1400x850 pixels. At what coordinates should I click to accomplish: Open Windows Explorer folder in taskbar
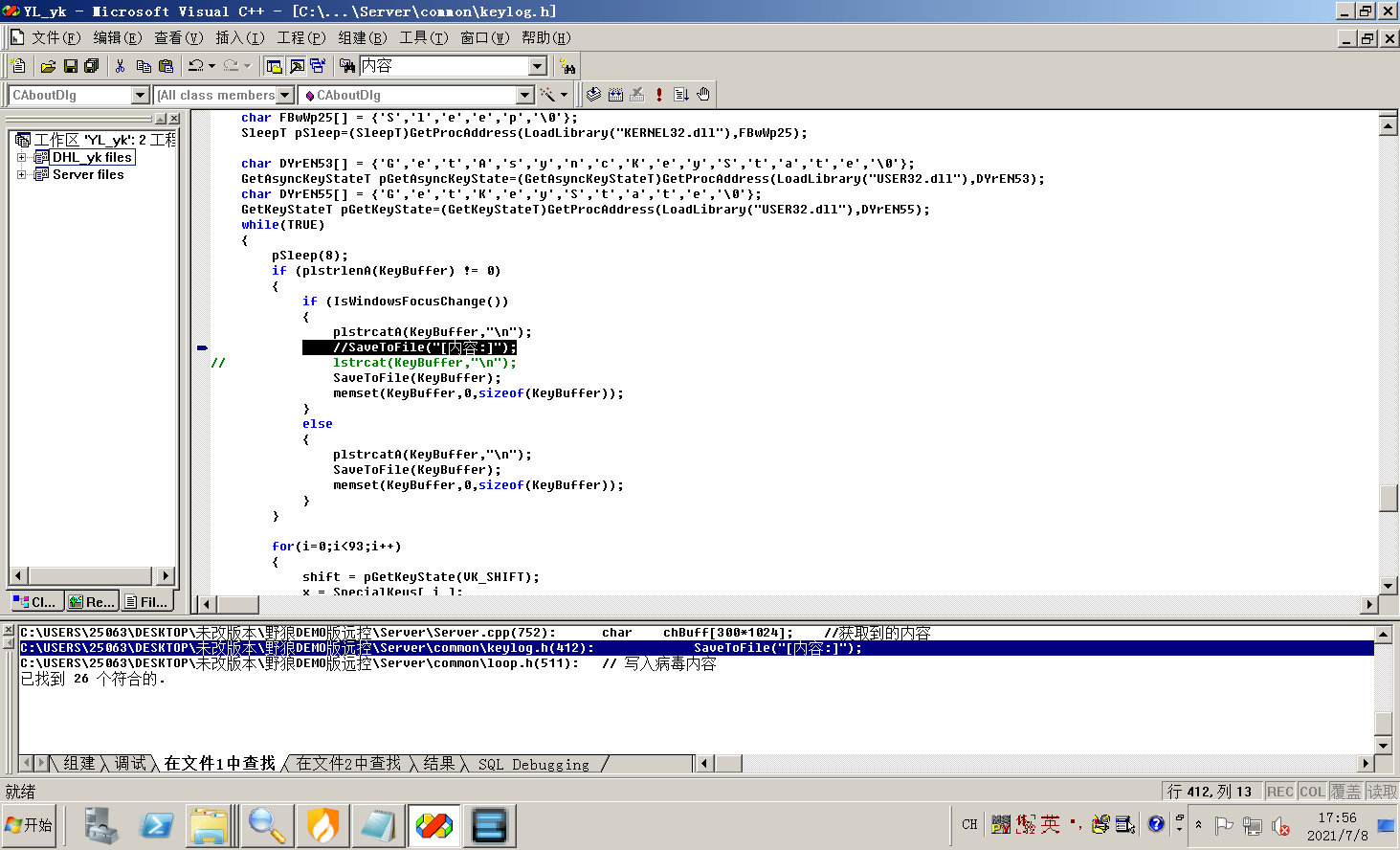click(x=210, y=825)
